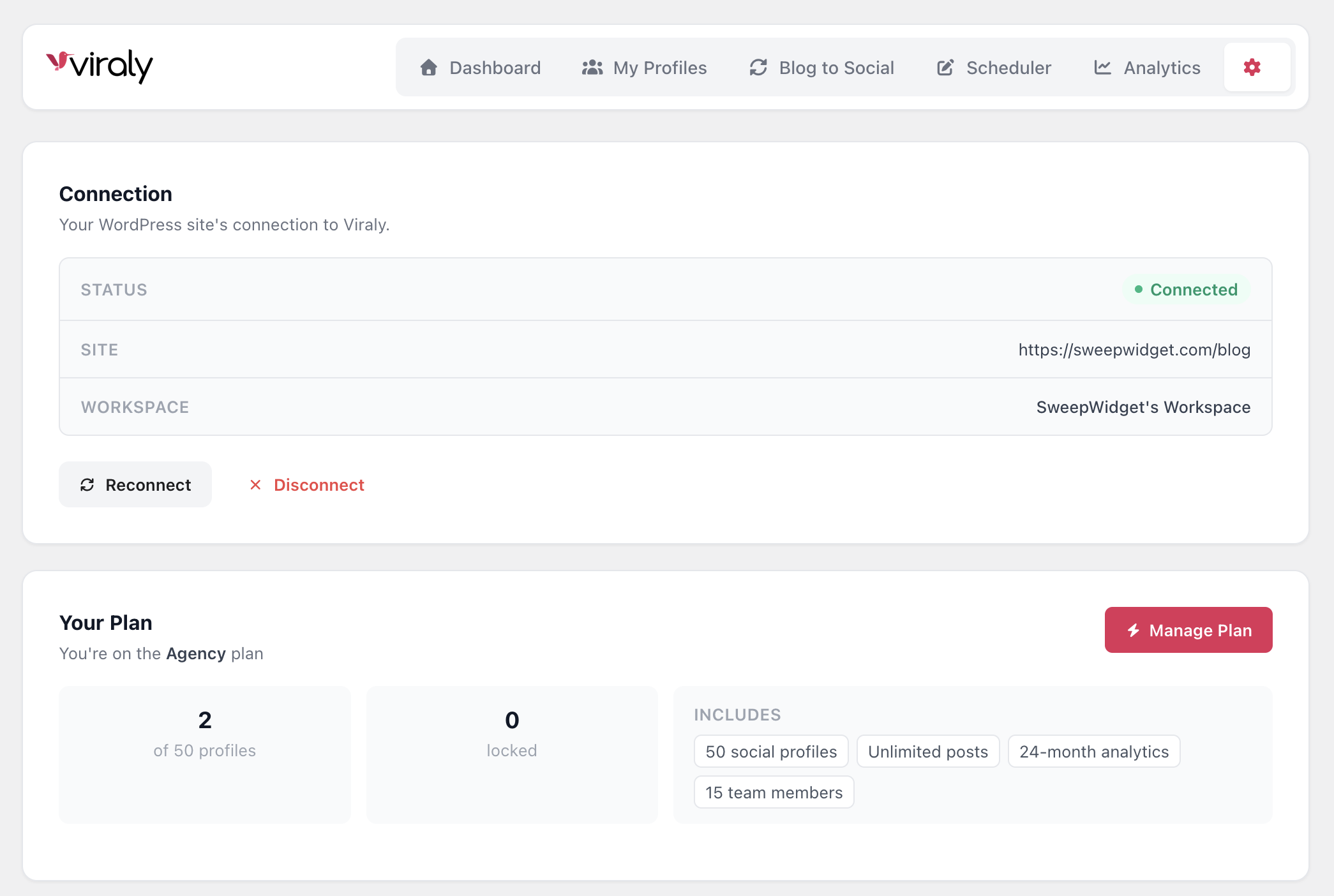Click the lightning icon on Manage Plan

(x=1134, y=630)
